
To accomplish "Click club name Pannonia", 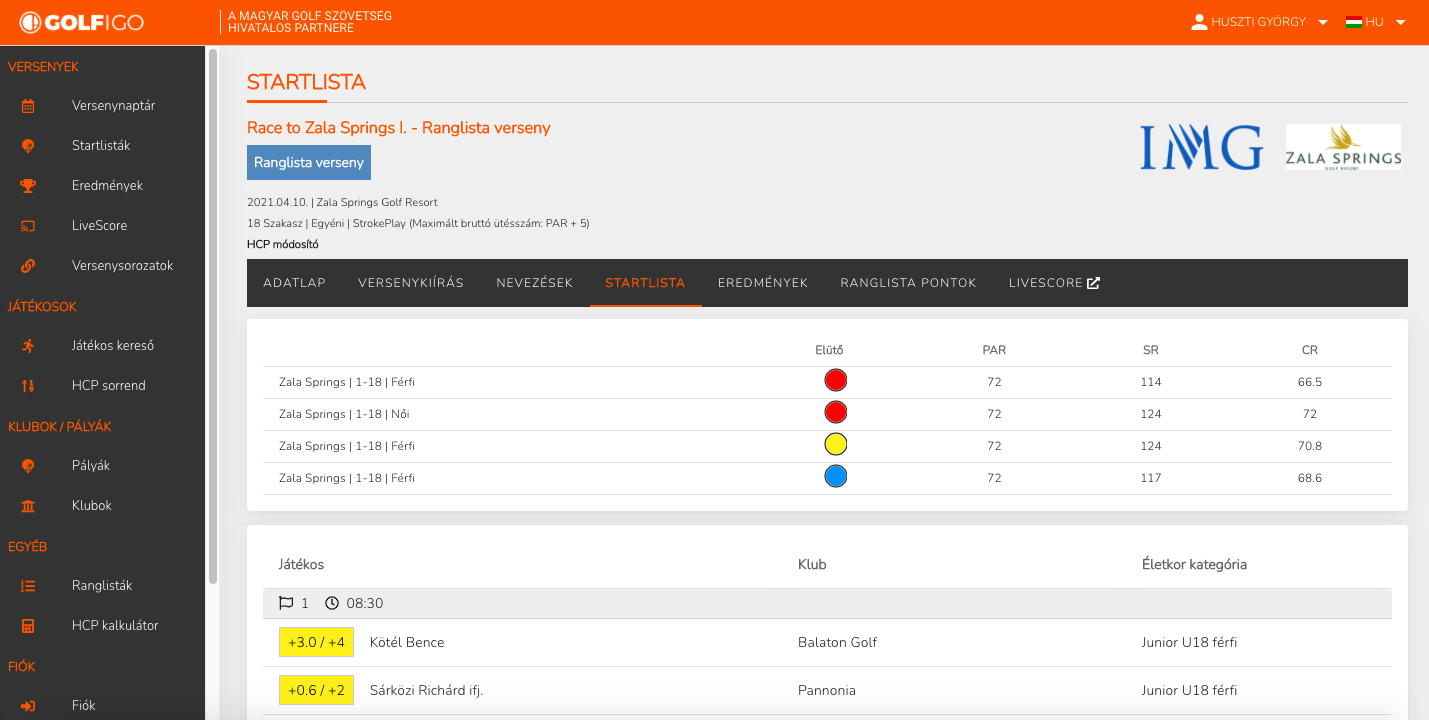I will (x=827, y=690).
